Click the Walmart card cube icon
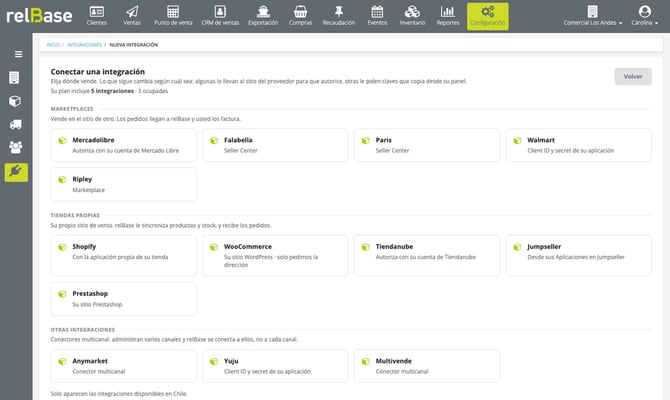 pos(517,141)
